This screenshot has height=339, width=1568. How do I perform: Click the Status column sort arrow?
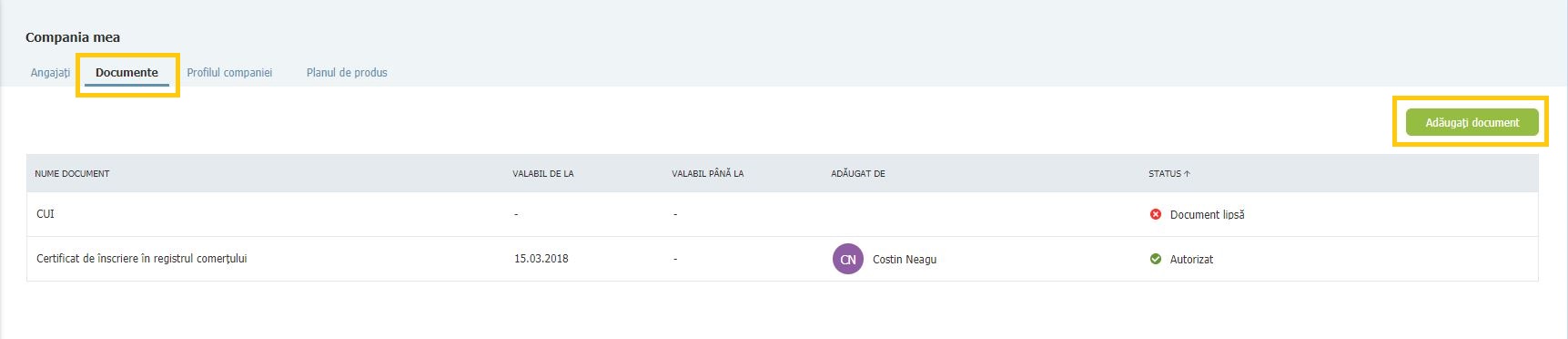(1187, 173)
